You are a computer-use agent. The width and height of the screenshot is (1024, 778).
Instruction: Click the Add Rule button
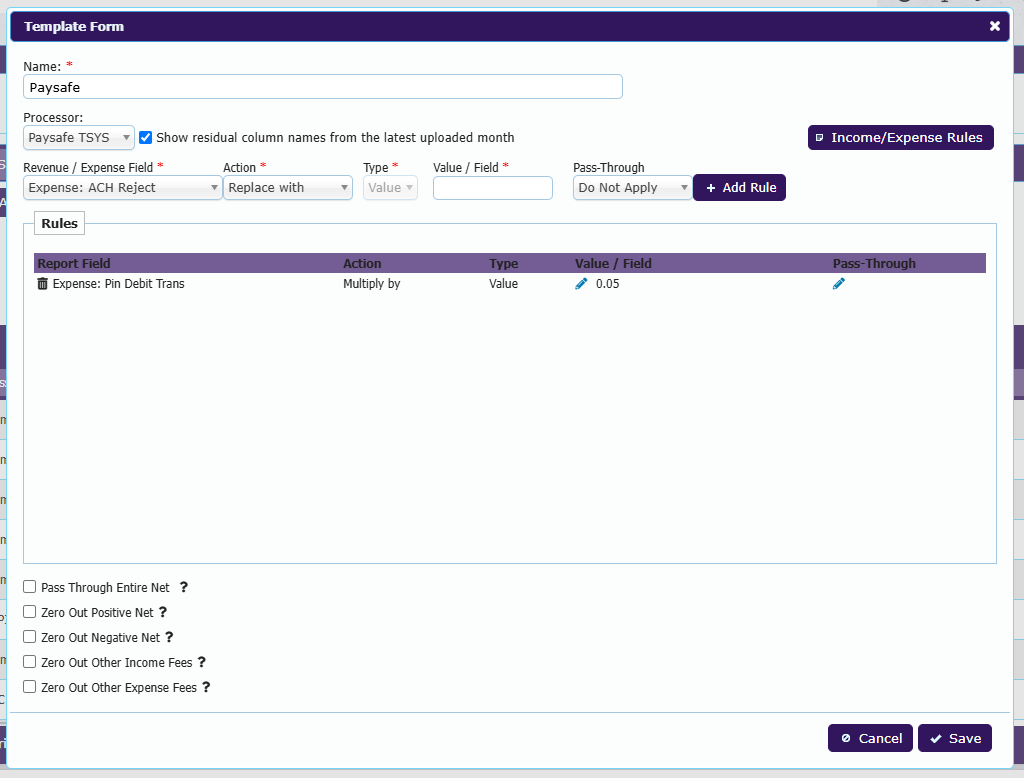[x=739, y=188]
